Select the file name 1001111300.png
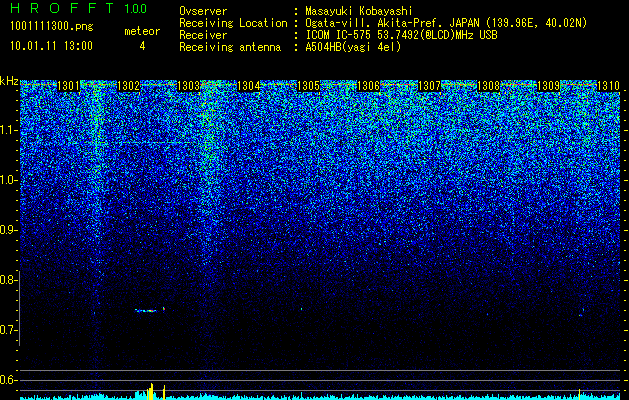 click(51, 27)
